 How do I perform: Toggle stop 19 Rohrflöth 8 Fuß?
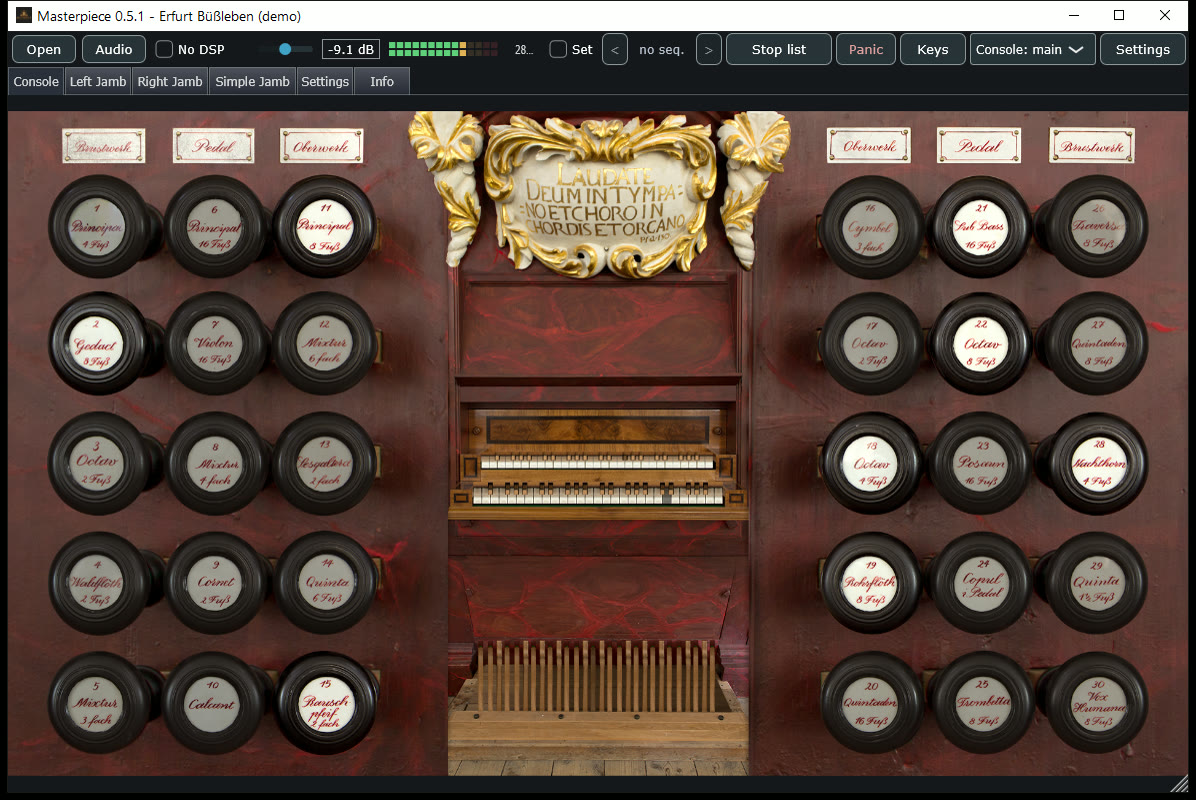870,584
